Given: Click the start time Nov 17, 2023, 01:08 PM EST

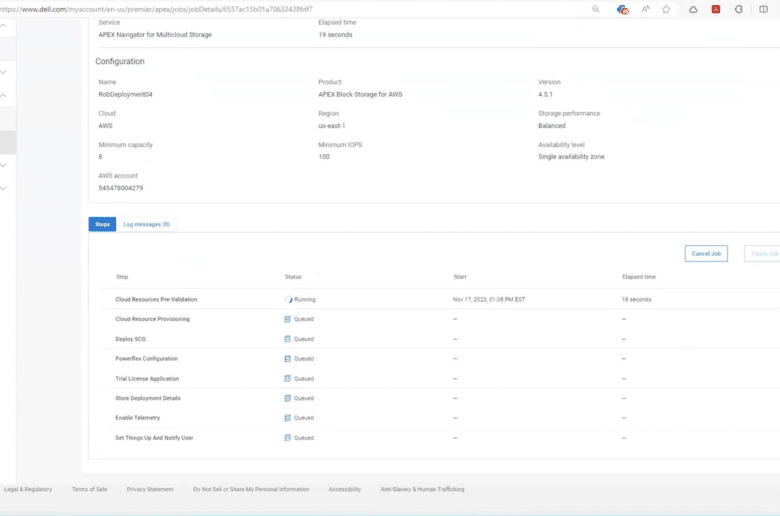Looking at the screenshot, I should click(489, 300).
